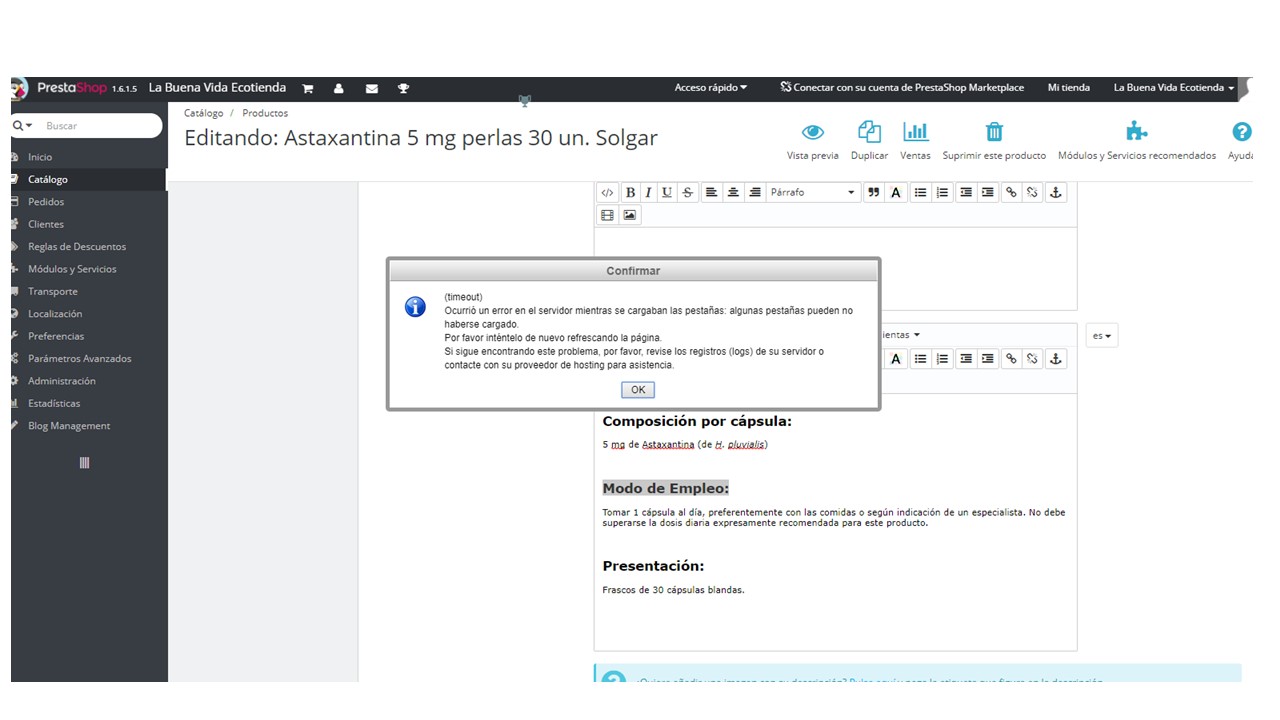The image size is (1280, 720).
Task: Increase indent in second editor
Action: point(988,359)
